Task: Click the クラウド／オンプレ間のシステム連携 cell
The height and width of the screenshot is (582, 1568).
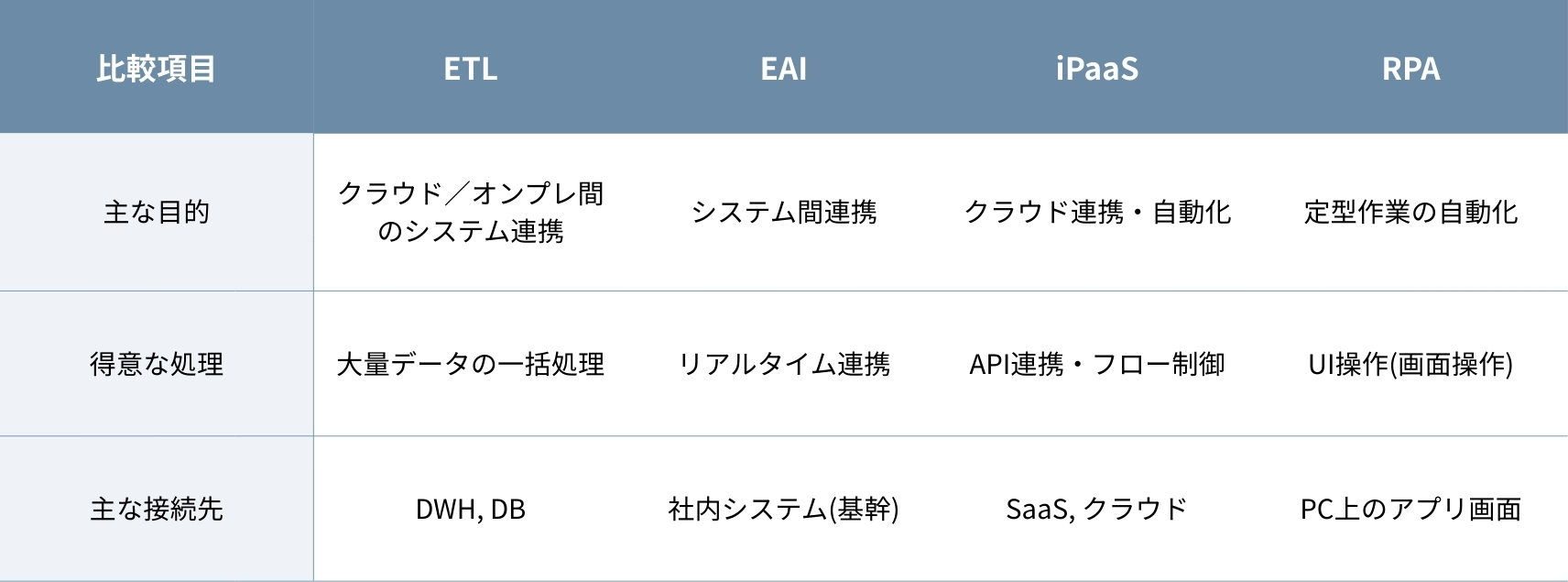Action: coord(470,213)
